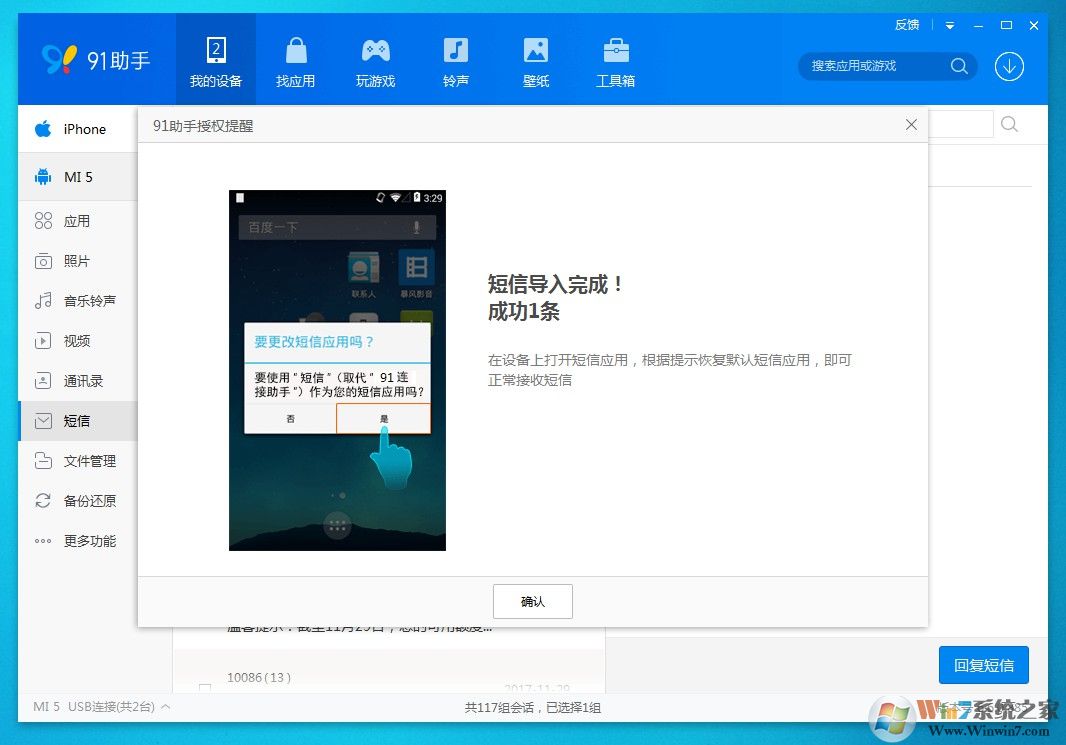Open 通讯录 contacts in the sidebar

coord(83,381)
